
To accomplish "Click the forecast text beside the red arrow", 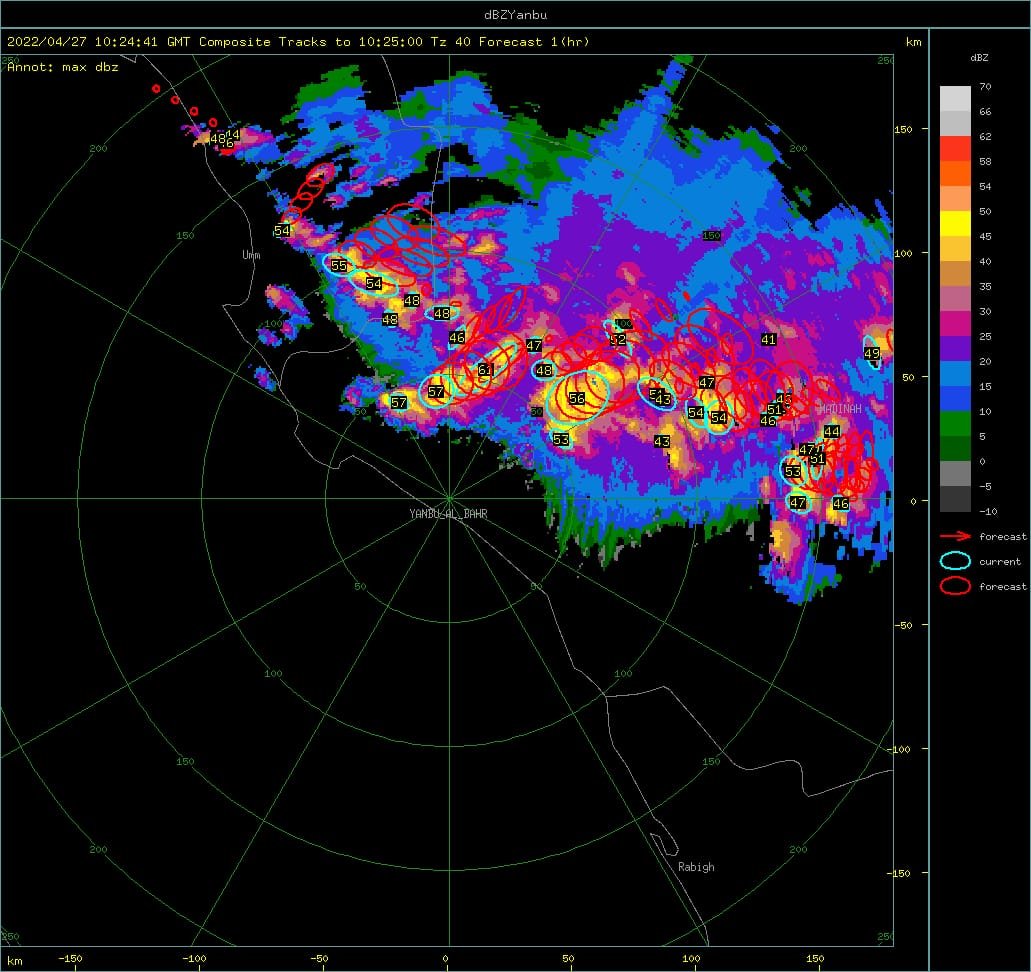I will [1003, 537].
